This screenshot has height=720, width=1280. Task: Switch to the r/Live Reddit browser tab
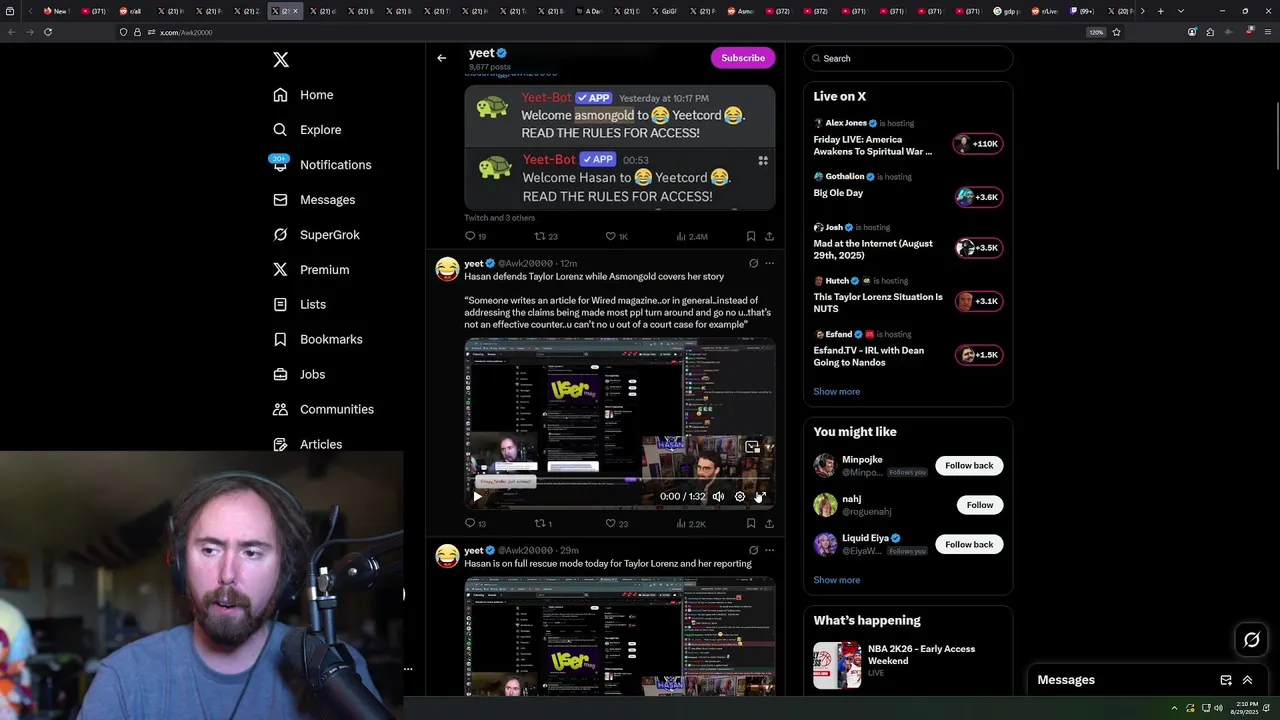pos(1043,11)
